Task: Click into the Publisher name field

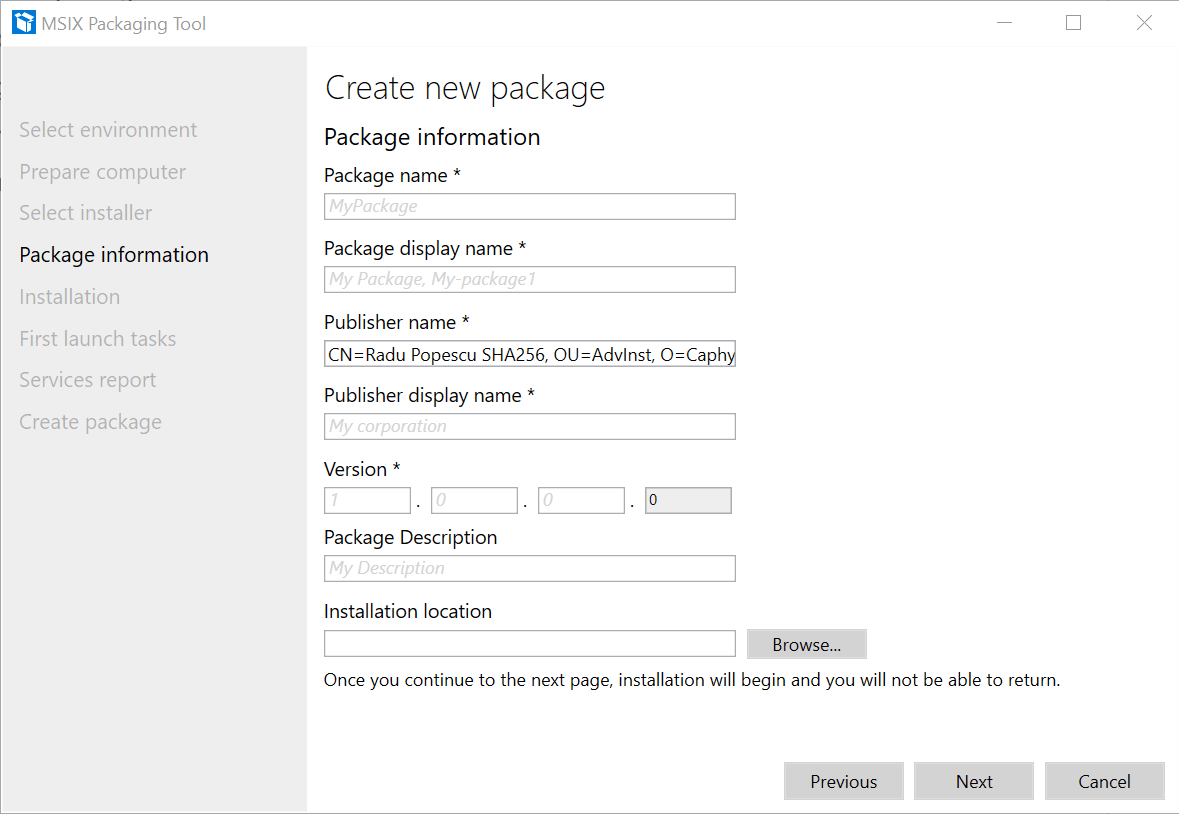Action: point(529,354)
